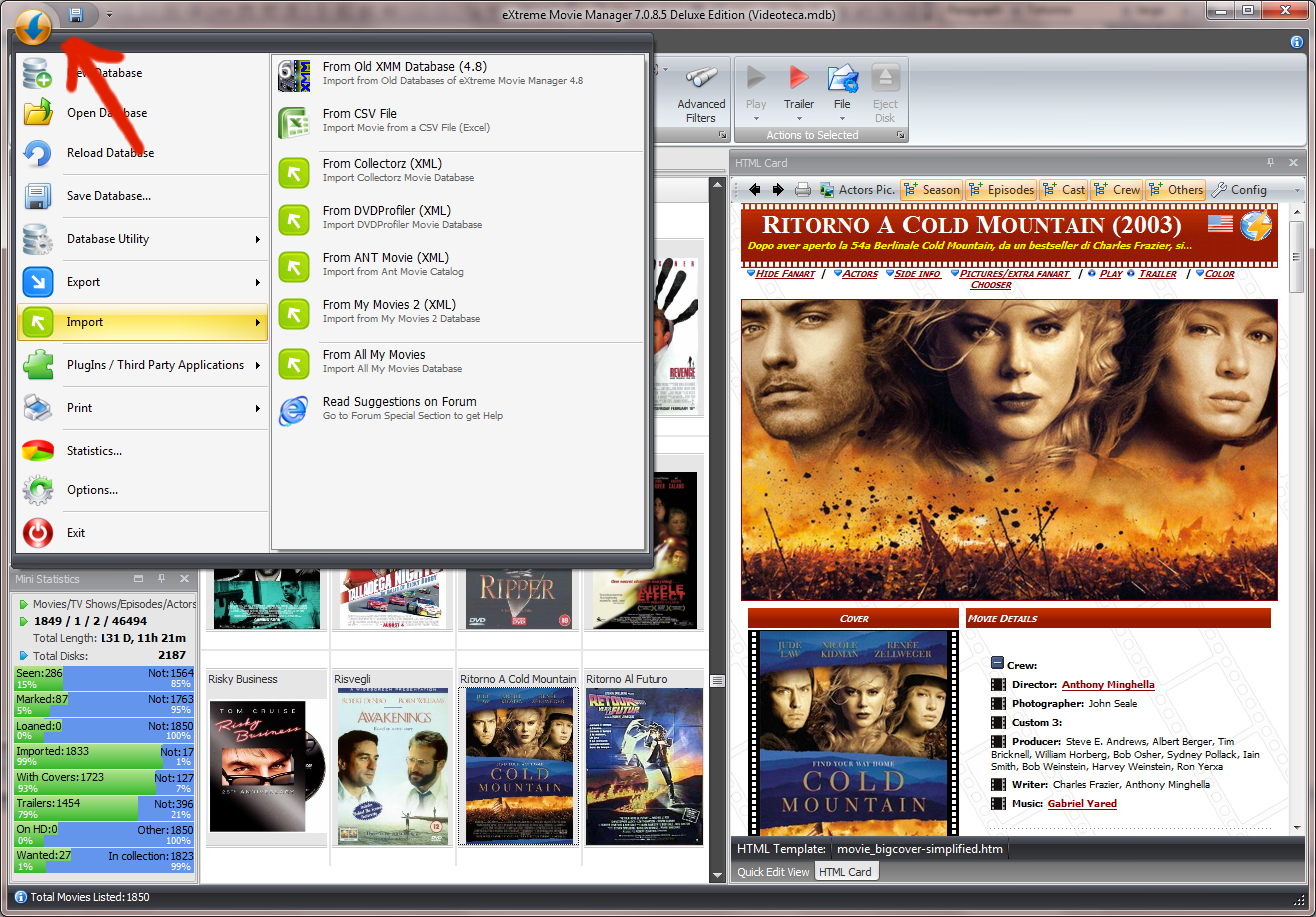1316x917 pixels.
Task: Choose Save Database floppy disk icon
Action: 38,196
